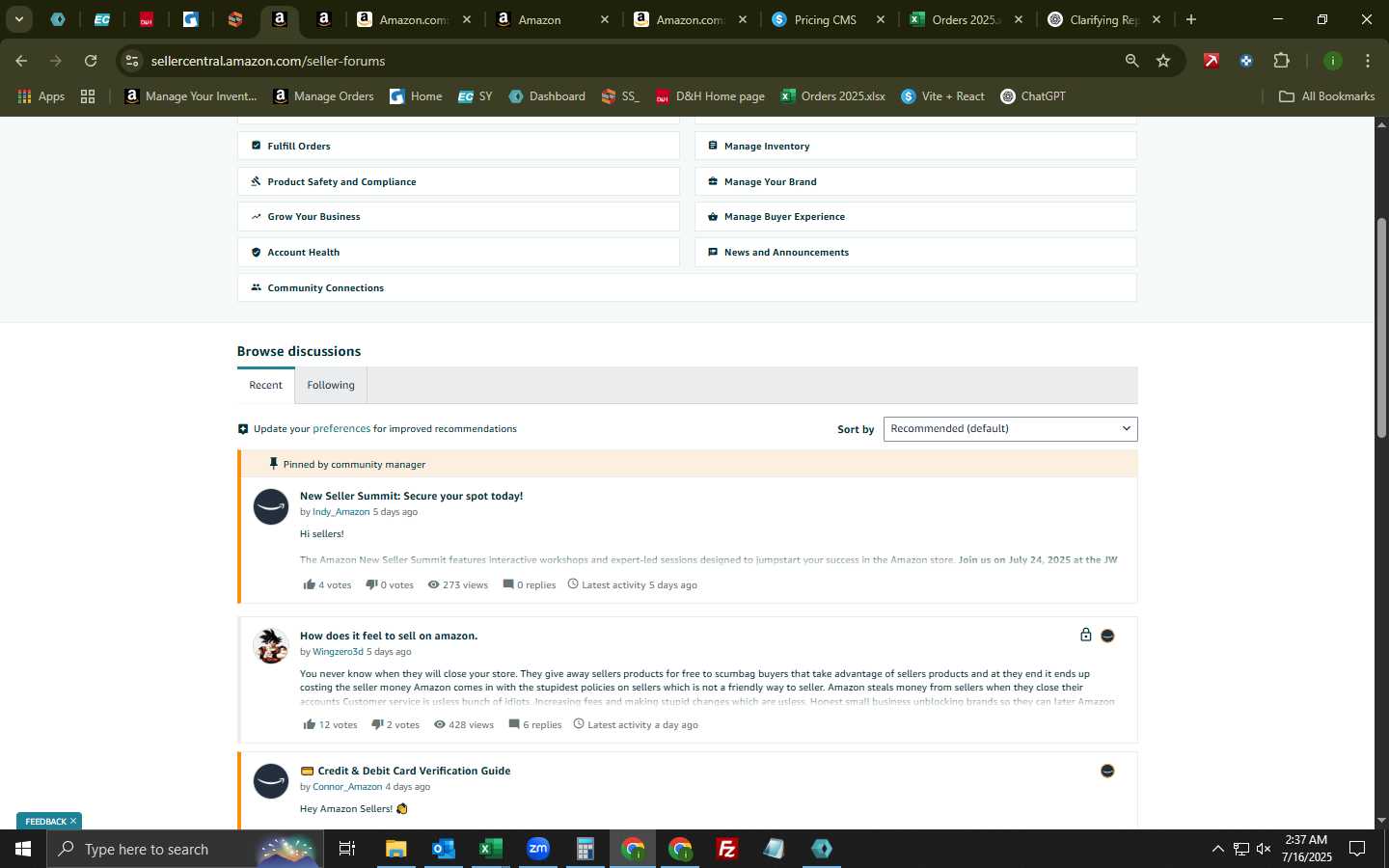Image resolution: width=1389 pixels, height=868 pixels.
Task: Switch to the Pricing CMS tab
Action: [826, 19]
